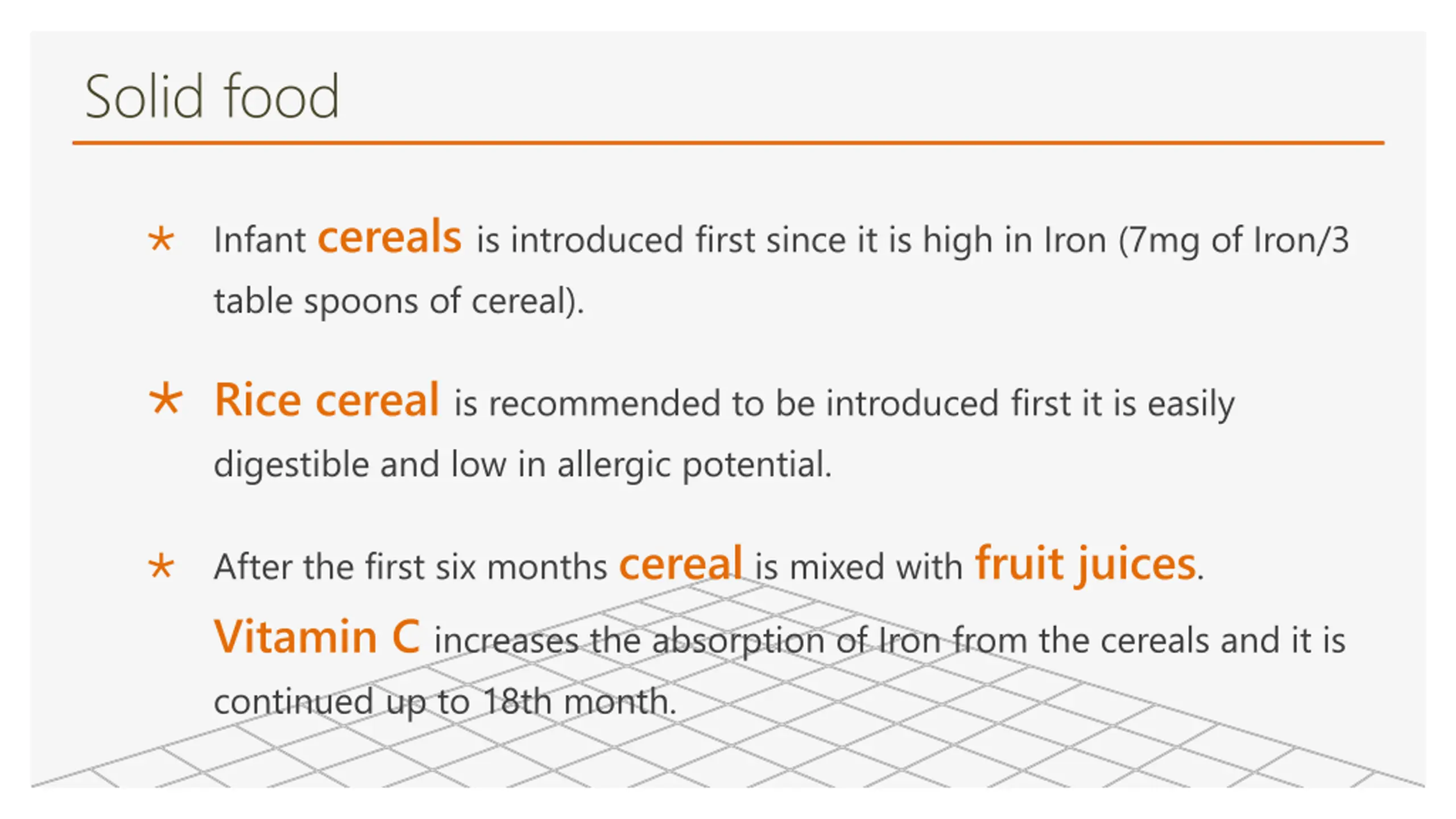Click the 7mg of Iron/3 text

(x=1234, y=240)
